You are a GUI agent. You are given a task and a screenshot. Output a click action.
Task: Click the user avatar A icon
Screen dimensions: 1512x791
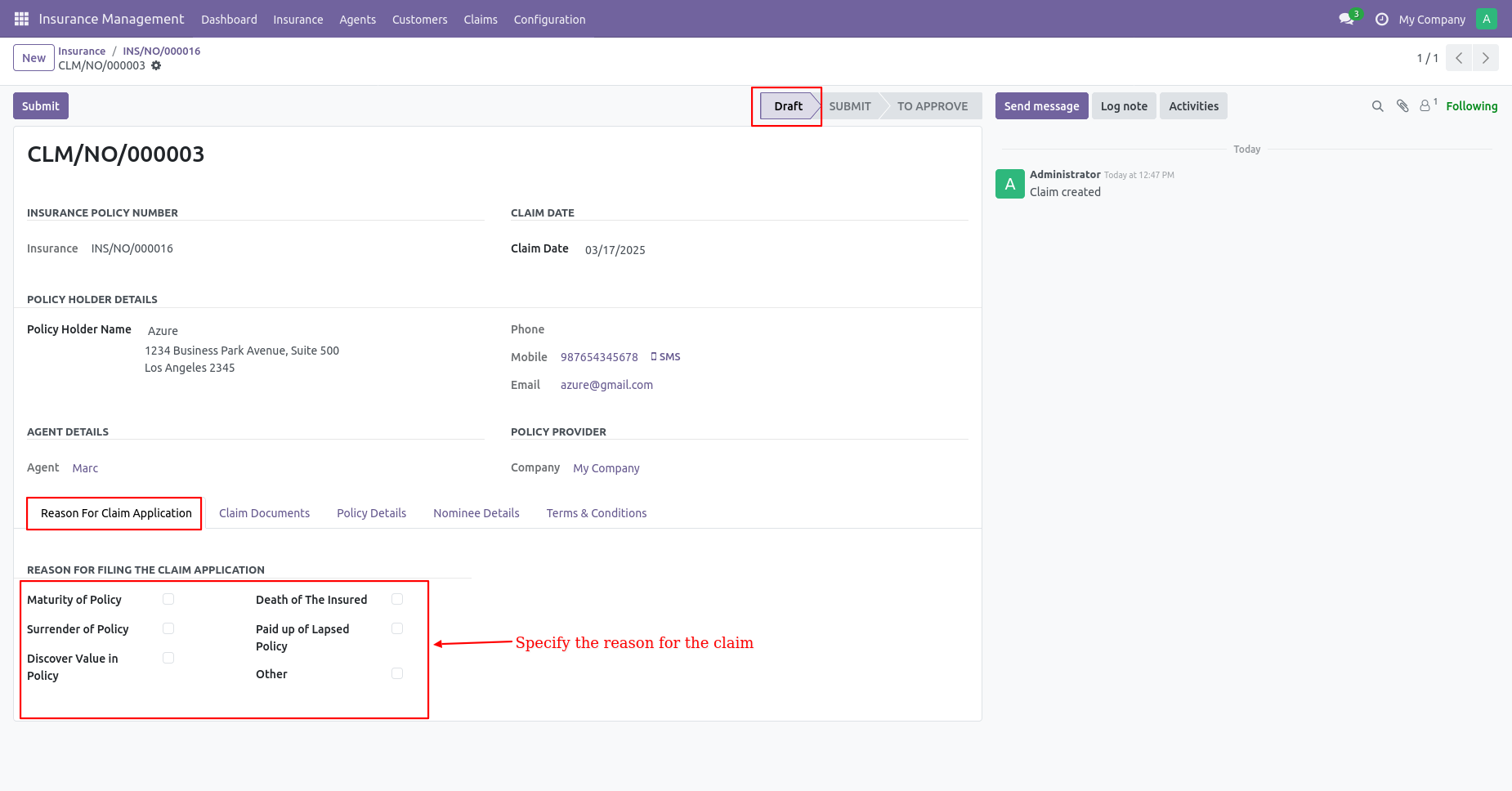[1487, 19]
